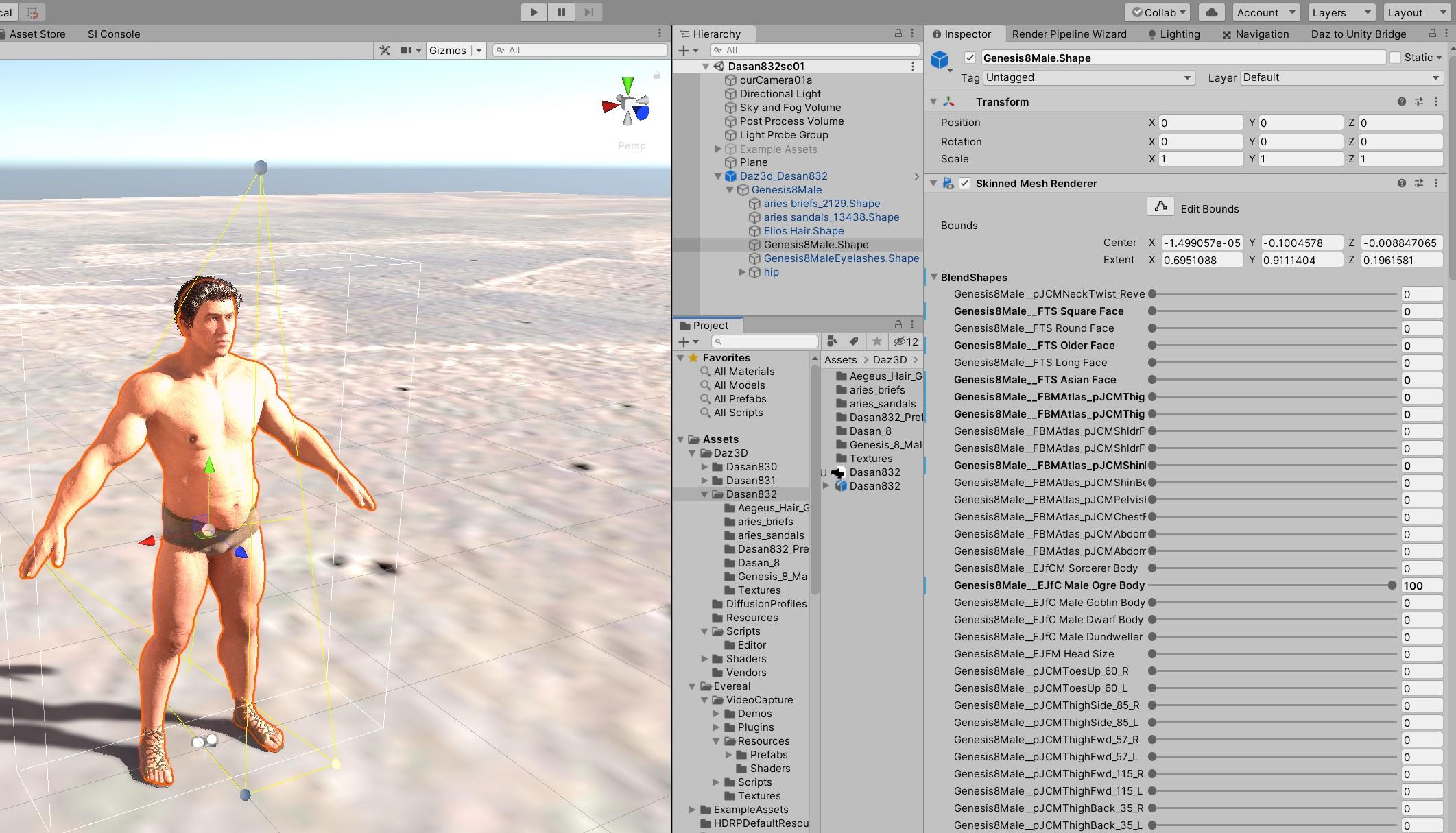The image size is (1456, 833).
Task: Click the Play button in toolbar
Action: click(x=534, y=12)
